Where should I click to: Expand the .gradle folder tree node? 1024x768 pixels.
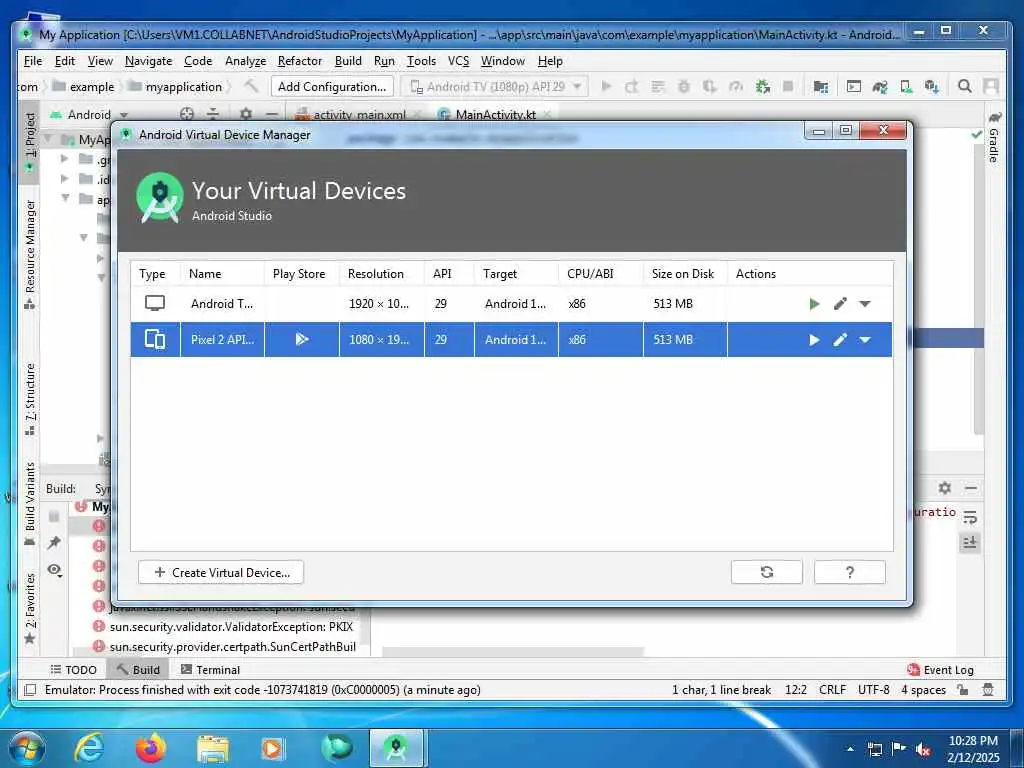click(64, 159)
